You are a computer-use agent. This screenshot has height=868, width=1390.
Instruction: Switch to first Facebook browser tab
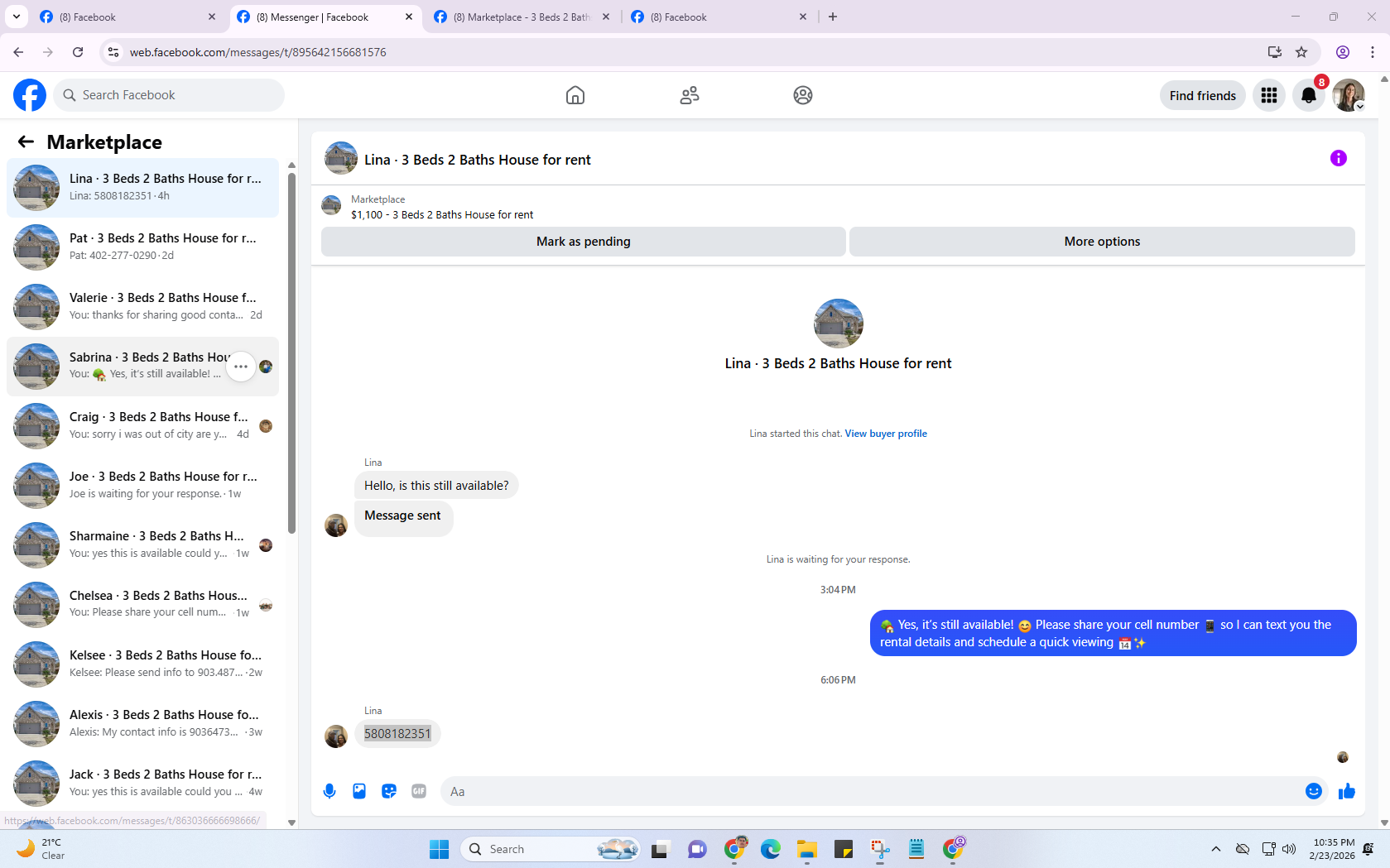pos(127,17)
